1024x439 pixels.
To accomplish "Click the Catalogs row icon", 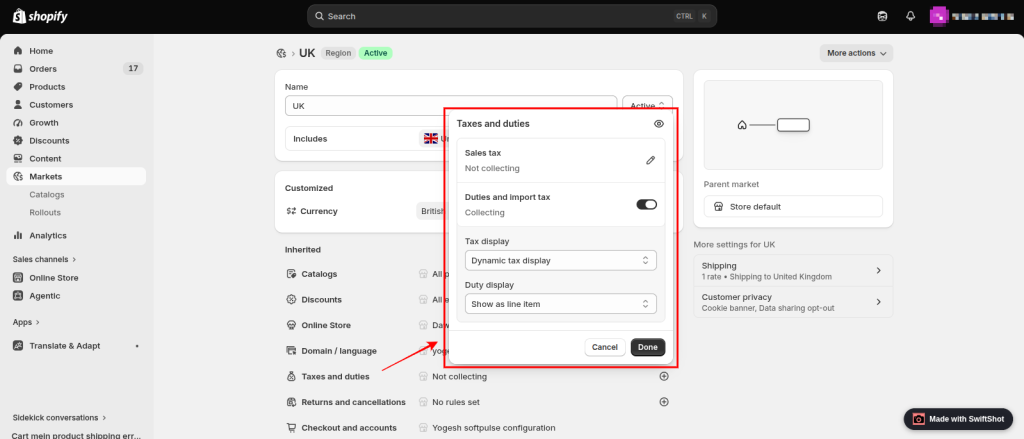I will tap(291, 274).
